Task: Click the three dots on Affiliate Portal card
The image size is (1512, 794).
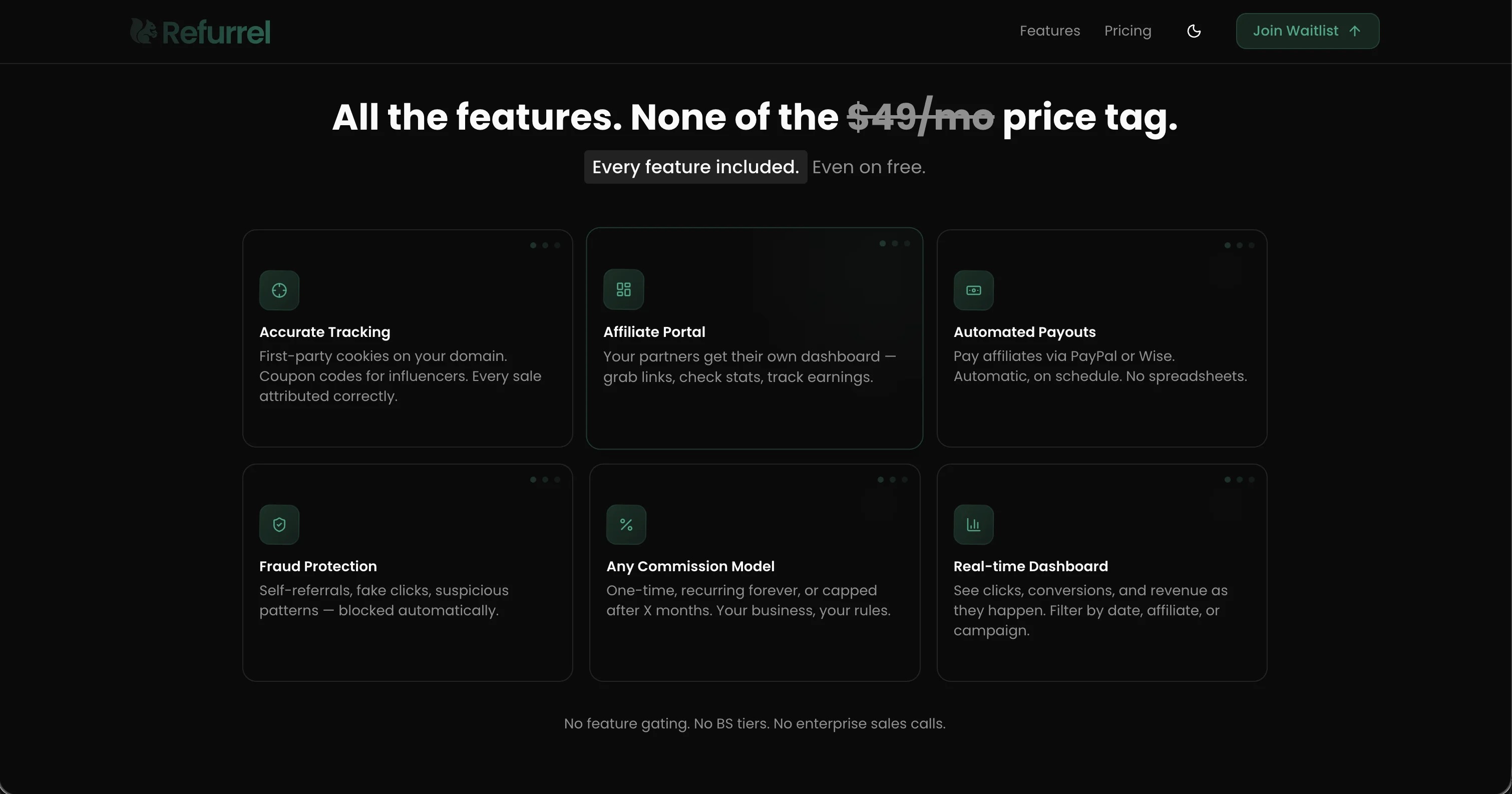Action: click(895, 243)
